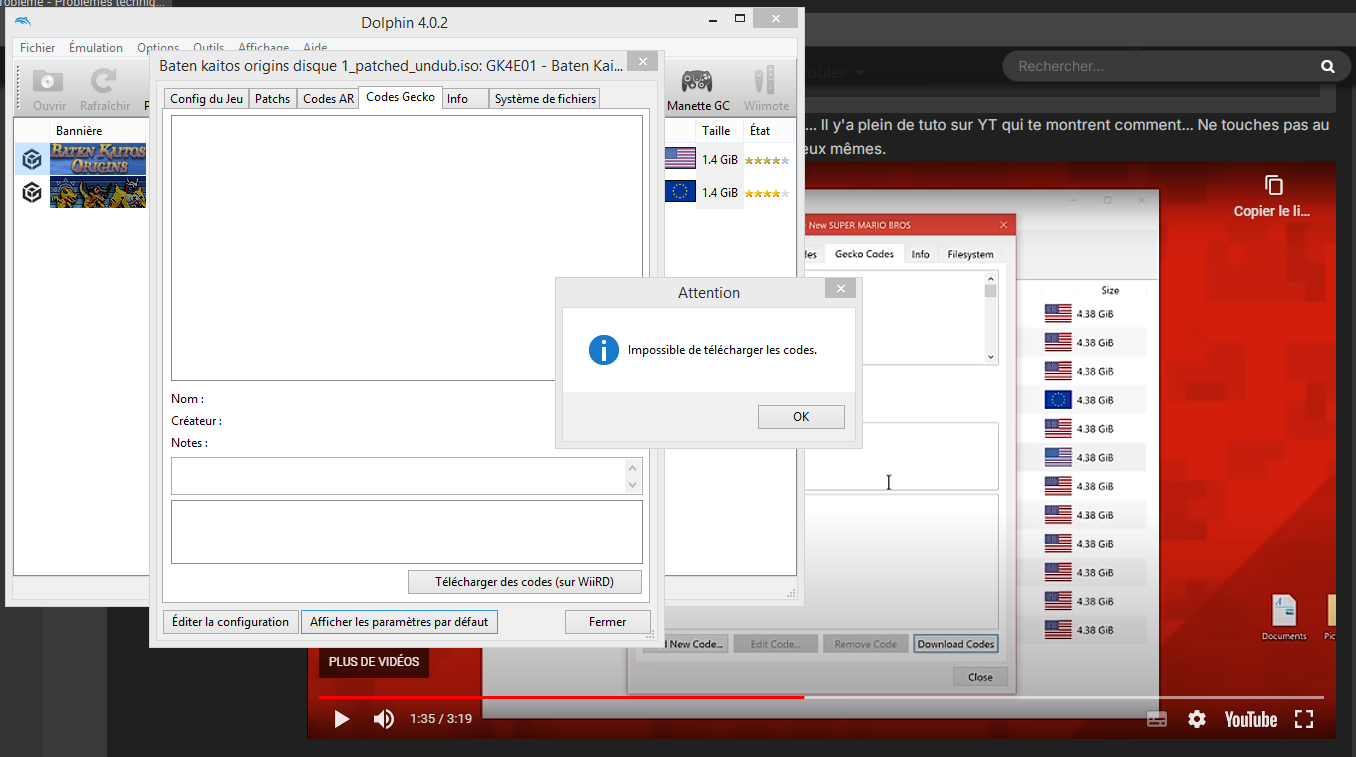Mute the video volume icon
The height and width of the screenshot is (757, 1356).
pos(384,719)
